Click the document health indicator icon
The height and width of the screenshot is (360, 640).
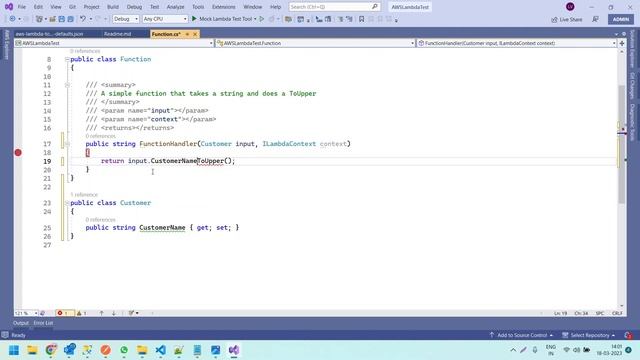[42, 313]
